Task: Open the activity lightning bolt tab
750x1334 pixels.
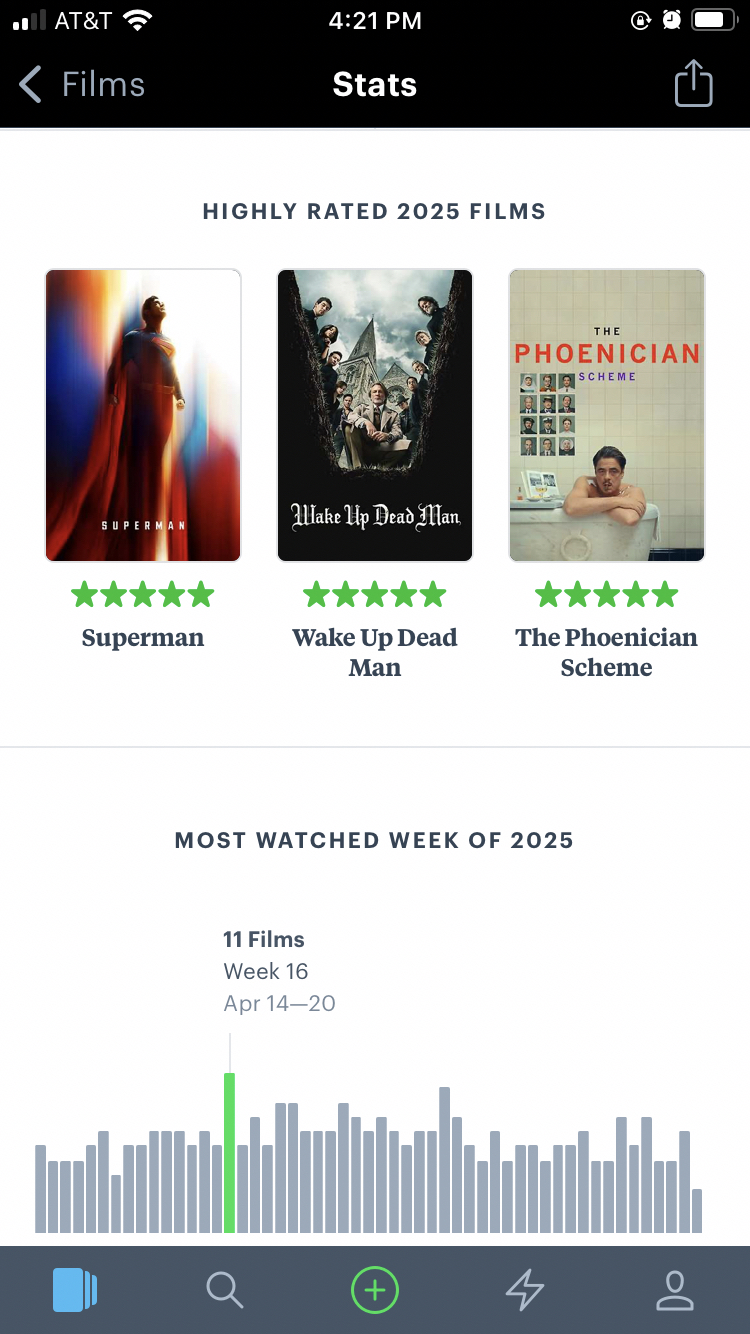Action: tap(524, 1290)
